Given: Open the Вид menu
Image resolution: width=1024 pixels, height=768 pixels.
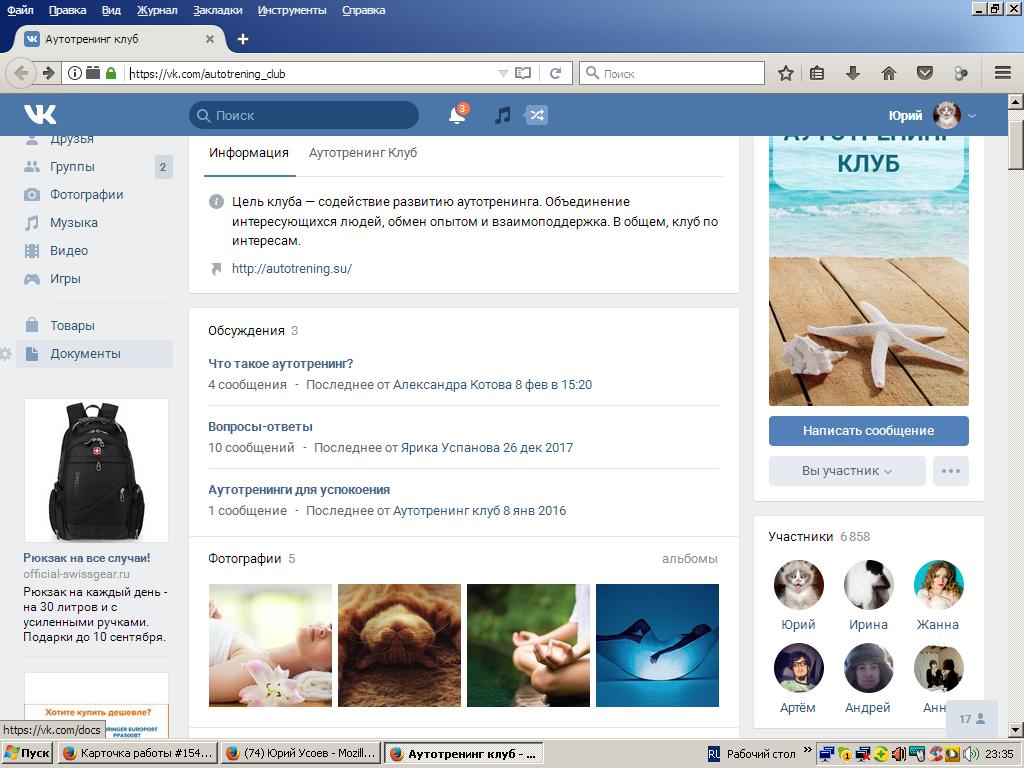Looking at the screenshot, I should 111,10.
